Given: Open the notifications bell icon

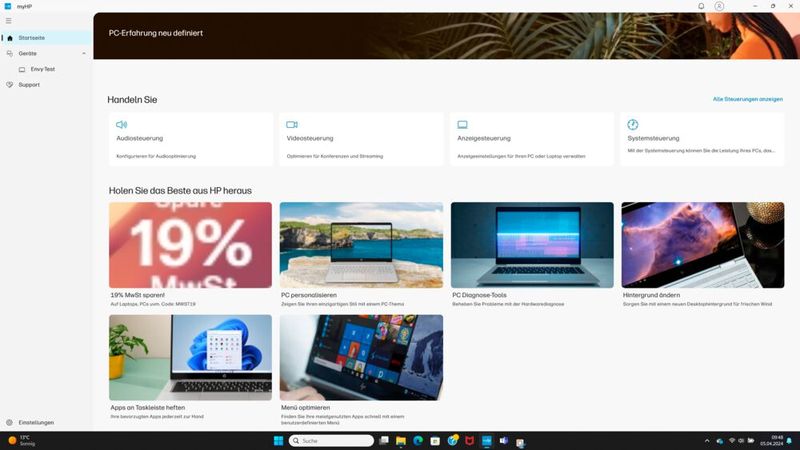Looking at the screenshot, I should [701, 6].
